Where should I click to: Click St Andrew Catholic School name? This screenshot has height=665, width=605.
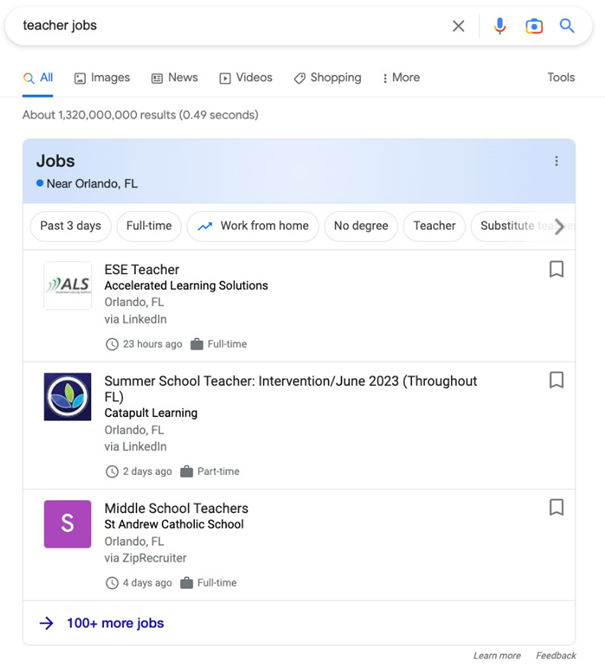pos(174,525)
